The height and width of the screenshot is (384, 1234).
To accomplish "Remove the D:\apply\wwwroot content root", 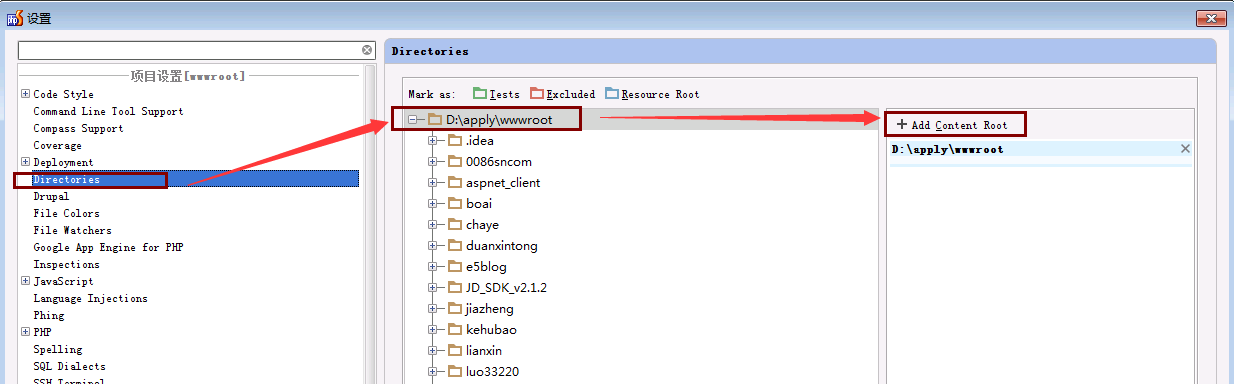I will click(1185, 149).
